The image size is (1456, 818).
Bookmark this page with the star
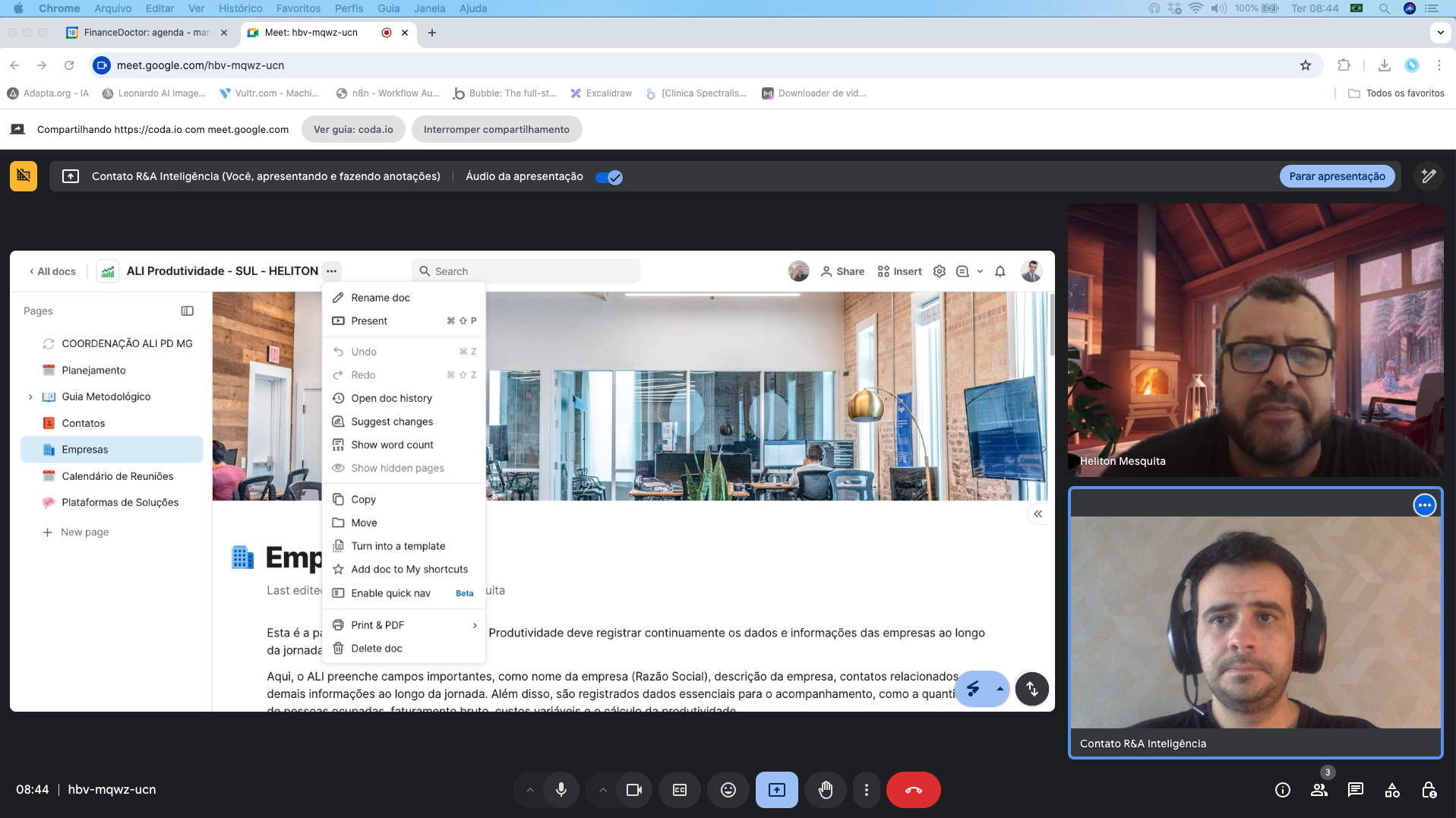(1306, 65)
